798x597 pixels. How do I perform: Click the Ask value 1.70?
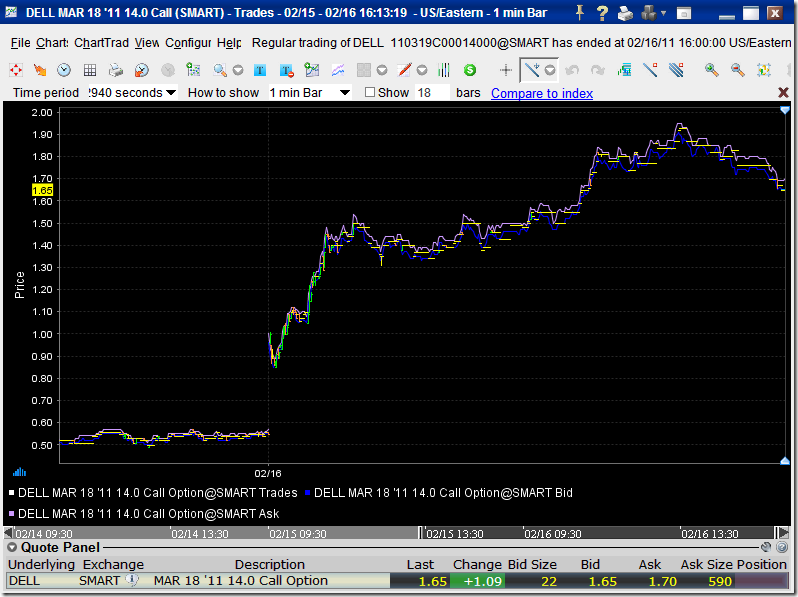coord(663,581)
